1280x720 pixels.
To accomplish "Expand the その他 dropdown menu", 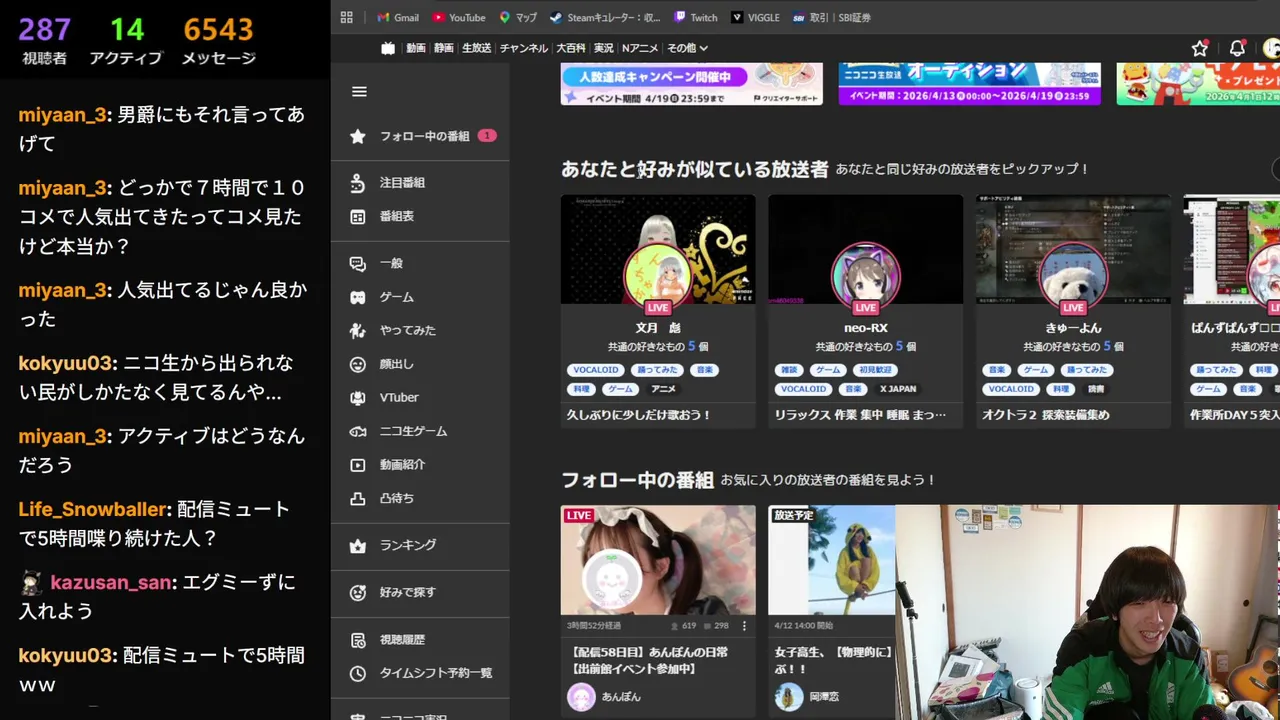I will click(688, 48).
